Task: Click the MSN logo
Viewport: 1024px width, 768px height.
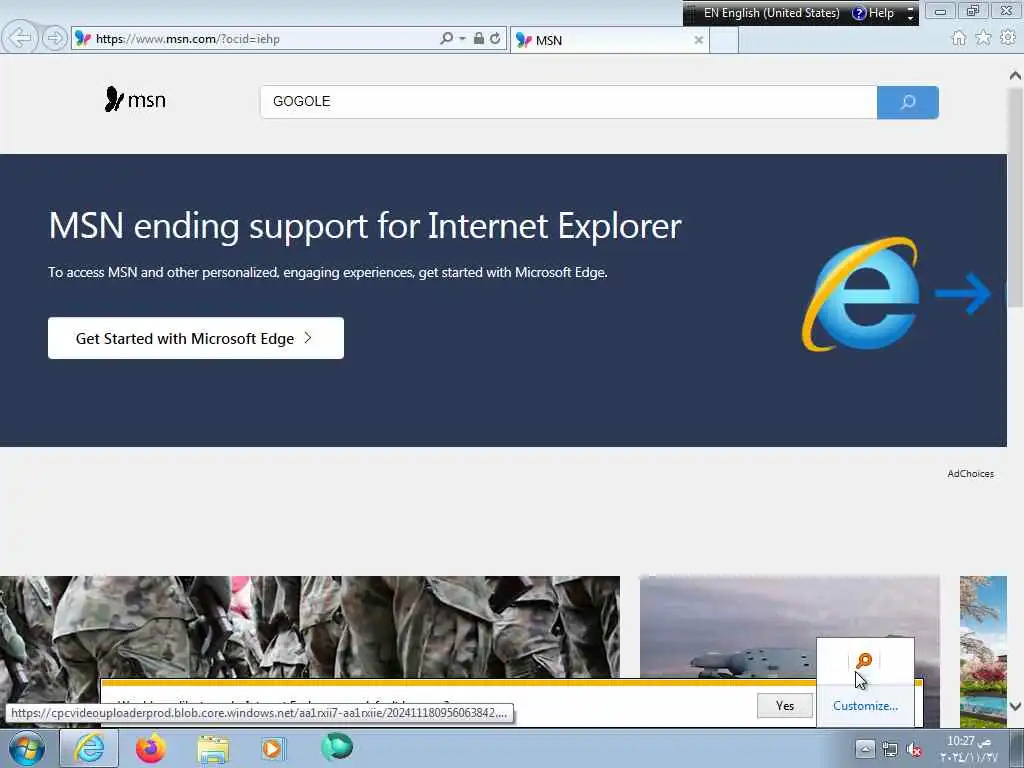Action: tap(135, 99)
